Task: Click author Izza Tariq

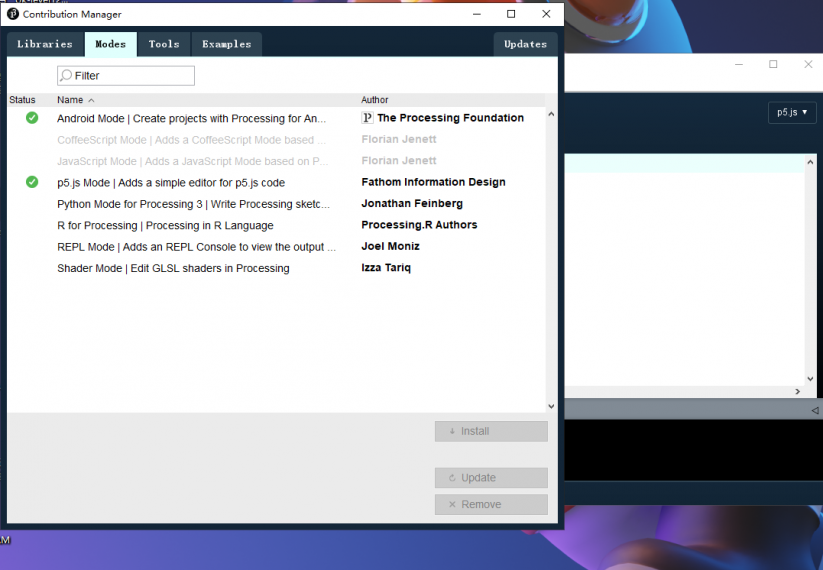Action: [x=386, y=268]
